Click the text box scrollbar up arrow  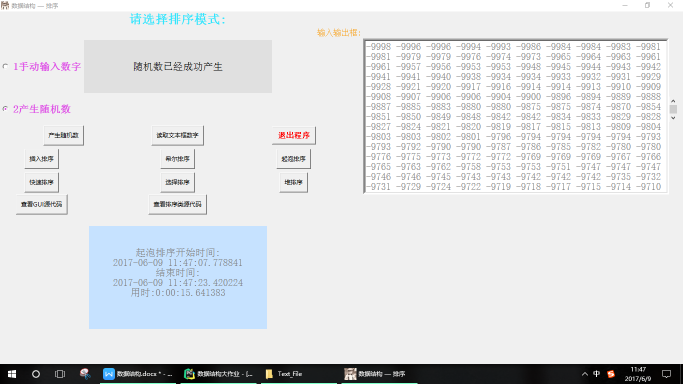pyautogui.click(x=673, y=101)
